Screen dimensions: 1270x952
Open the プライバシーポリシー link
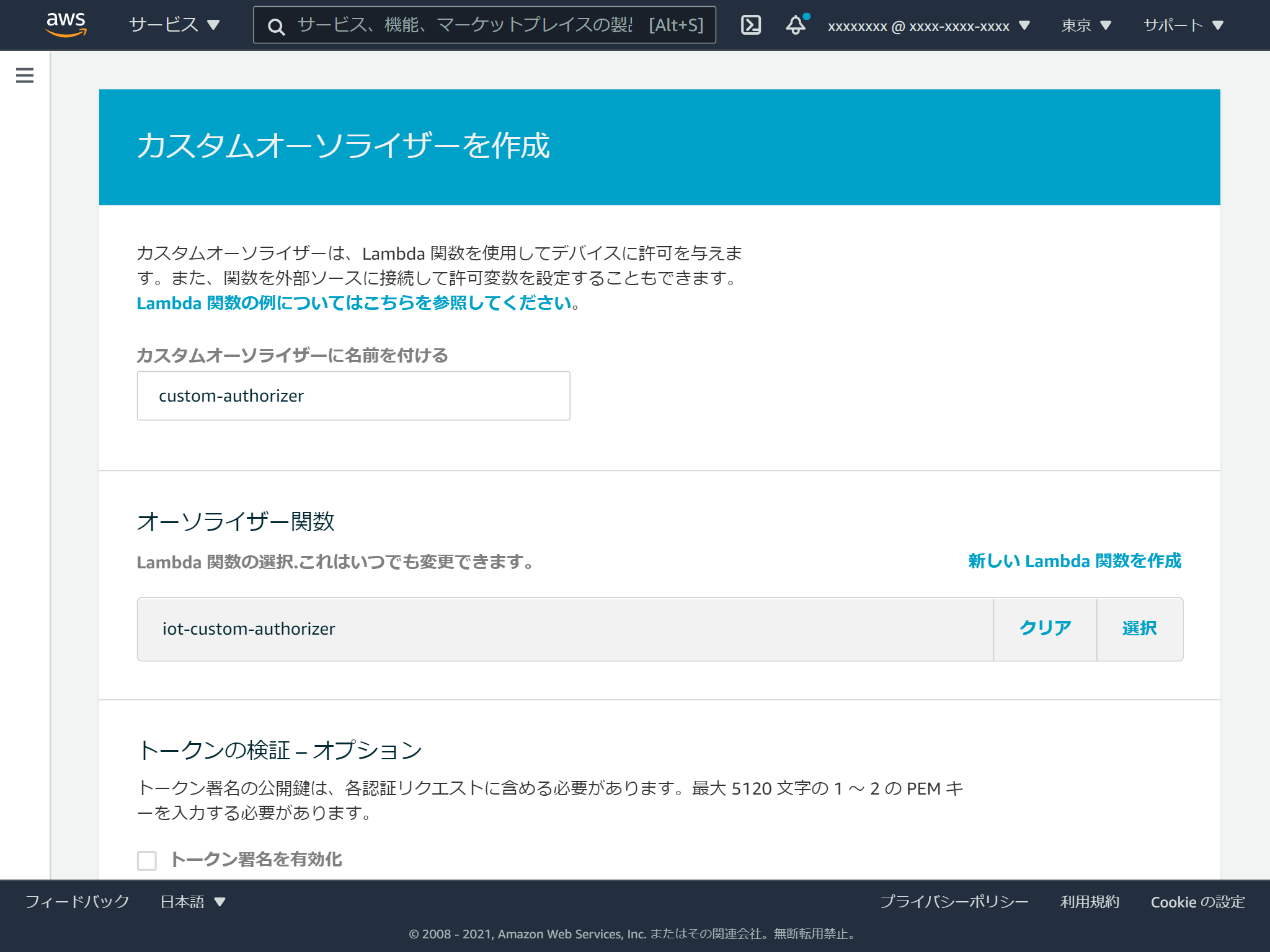954,902
